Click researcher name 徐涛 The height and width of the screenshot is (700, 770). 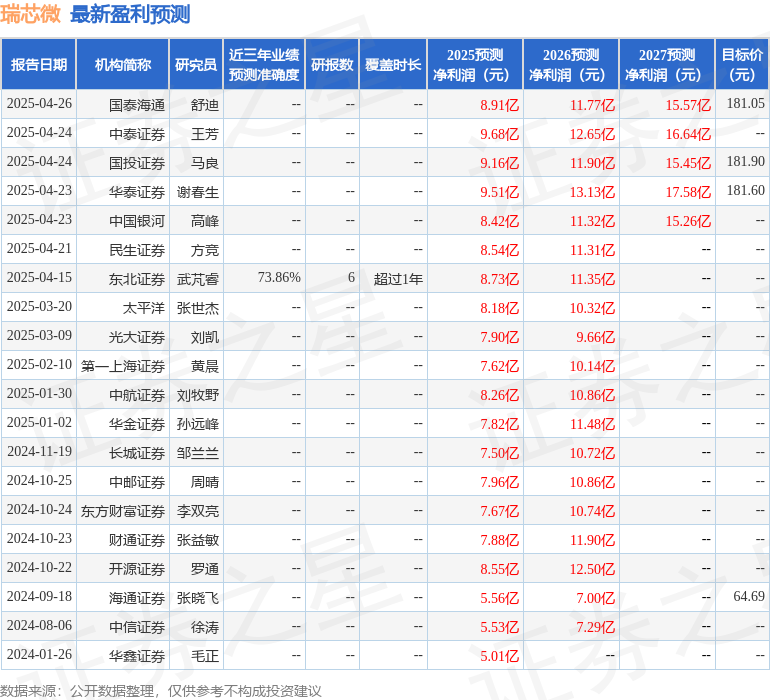click(x=205, y=627)
